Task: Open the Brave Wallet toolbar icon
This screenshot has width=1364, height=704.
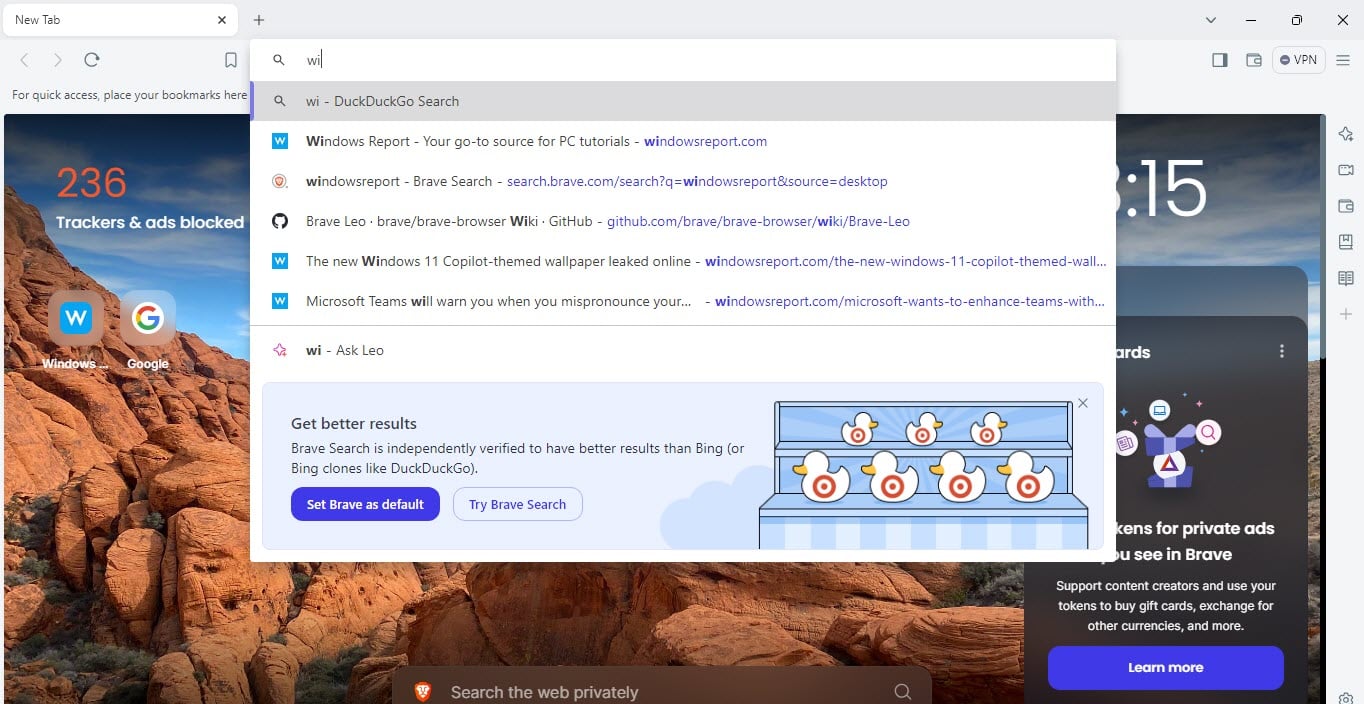Action: tap(1253, 60)
